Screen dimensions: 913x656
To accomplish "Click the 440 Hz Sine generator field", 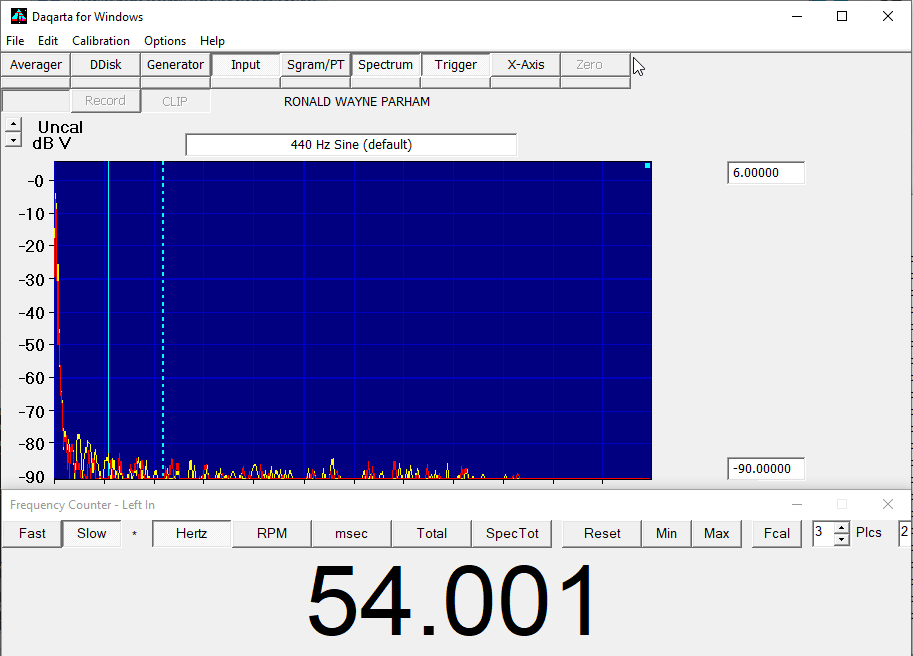I will point(351,145).
